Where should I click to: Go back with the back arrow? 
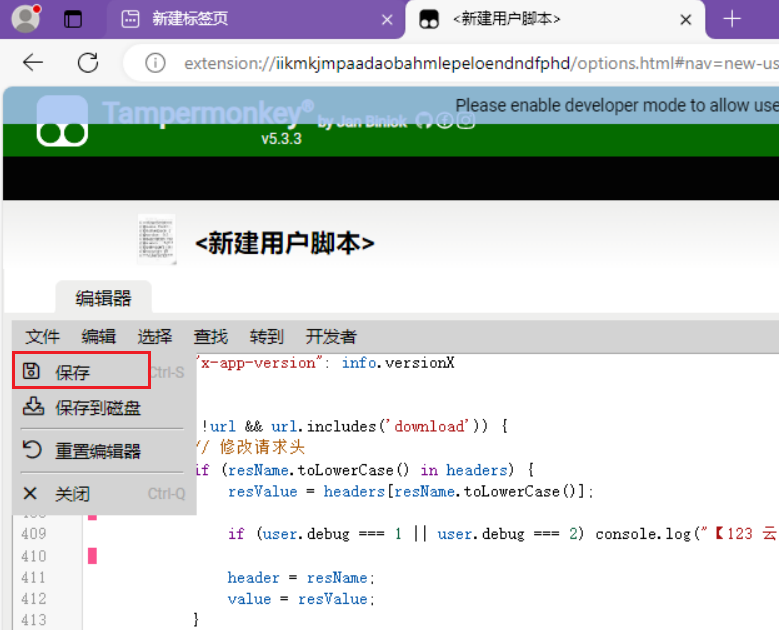click(x=33, y=63)
